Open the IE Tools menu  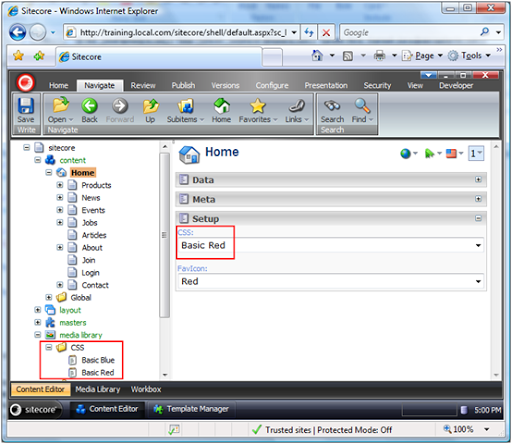(469, 56)
